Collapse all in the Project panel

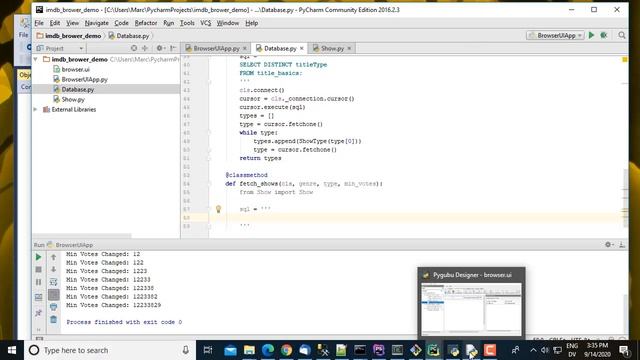tap(145, 48)
